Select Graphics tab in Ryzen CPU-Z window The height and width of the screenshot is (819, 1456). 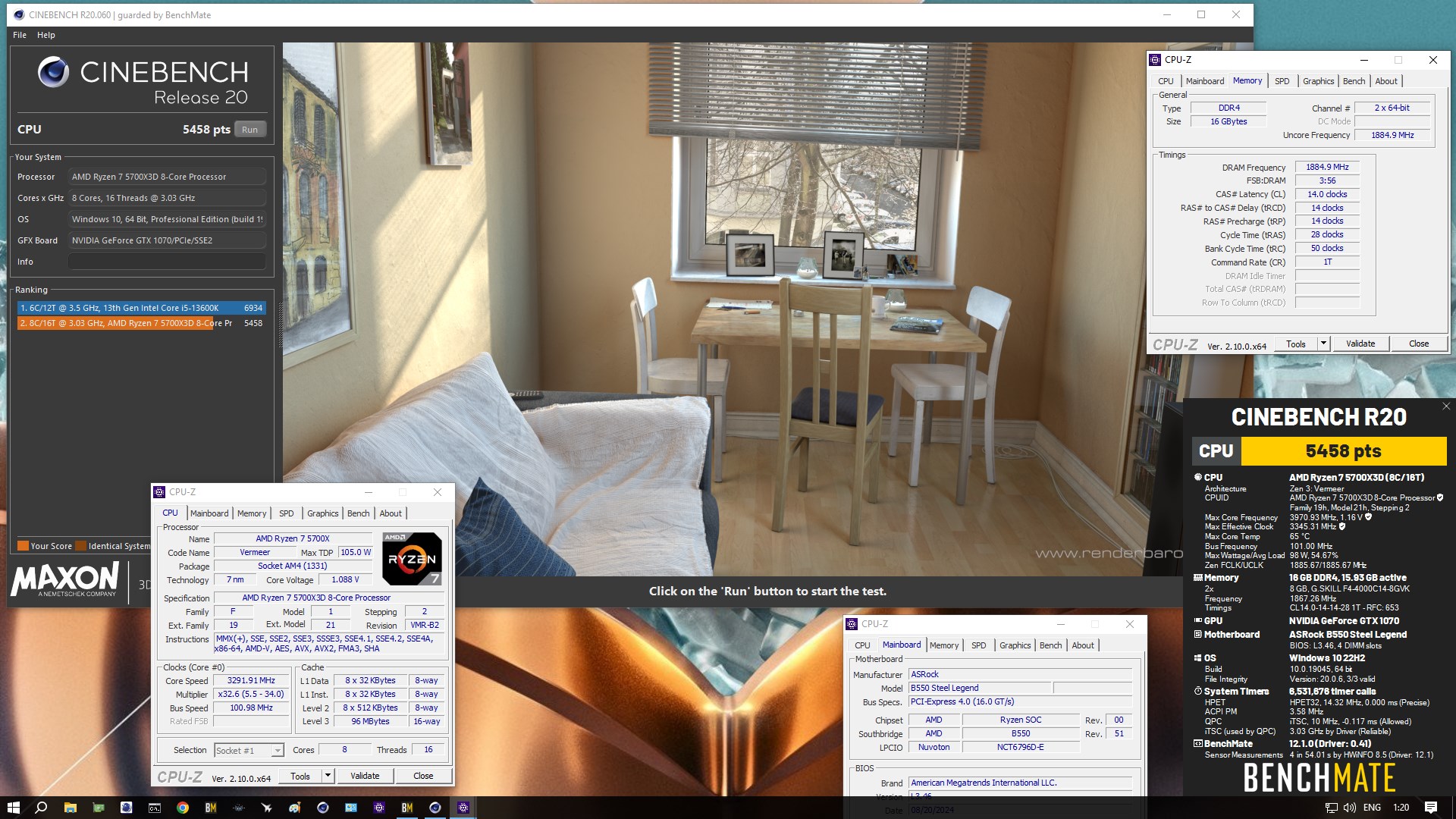pos(322,513)
